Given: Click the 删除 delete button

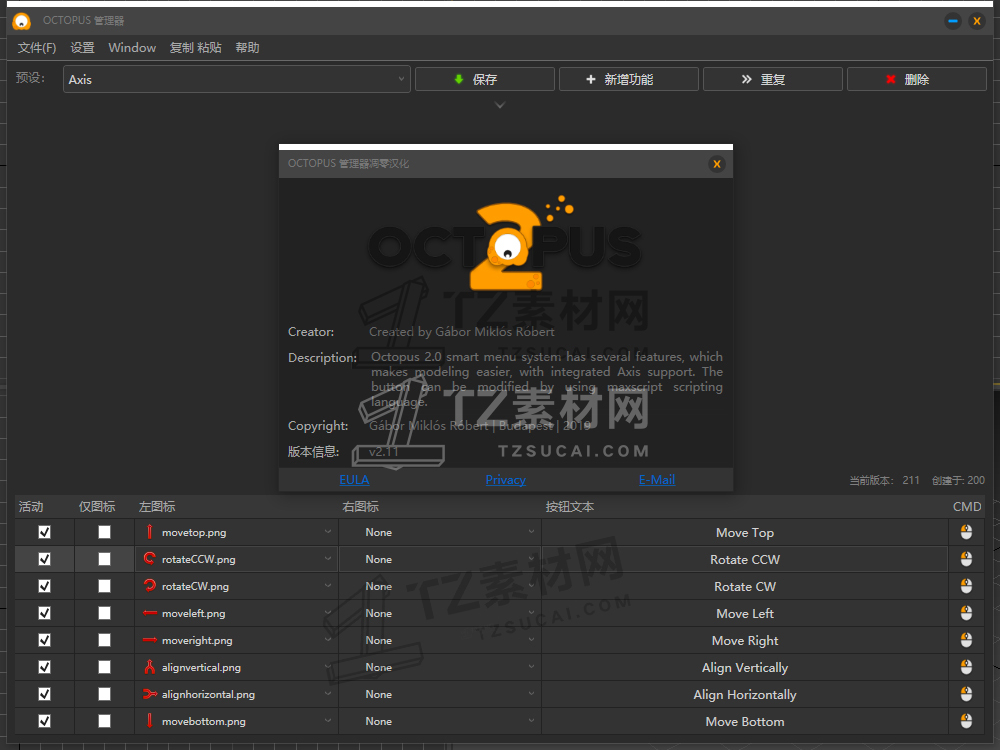Looking at the screenshot, I should click(916, 79).
